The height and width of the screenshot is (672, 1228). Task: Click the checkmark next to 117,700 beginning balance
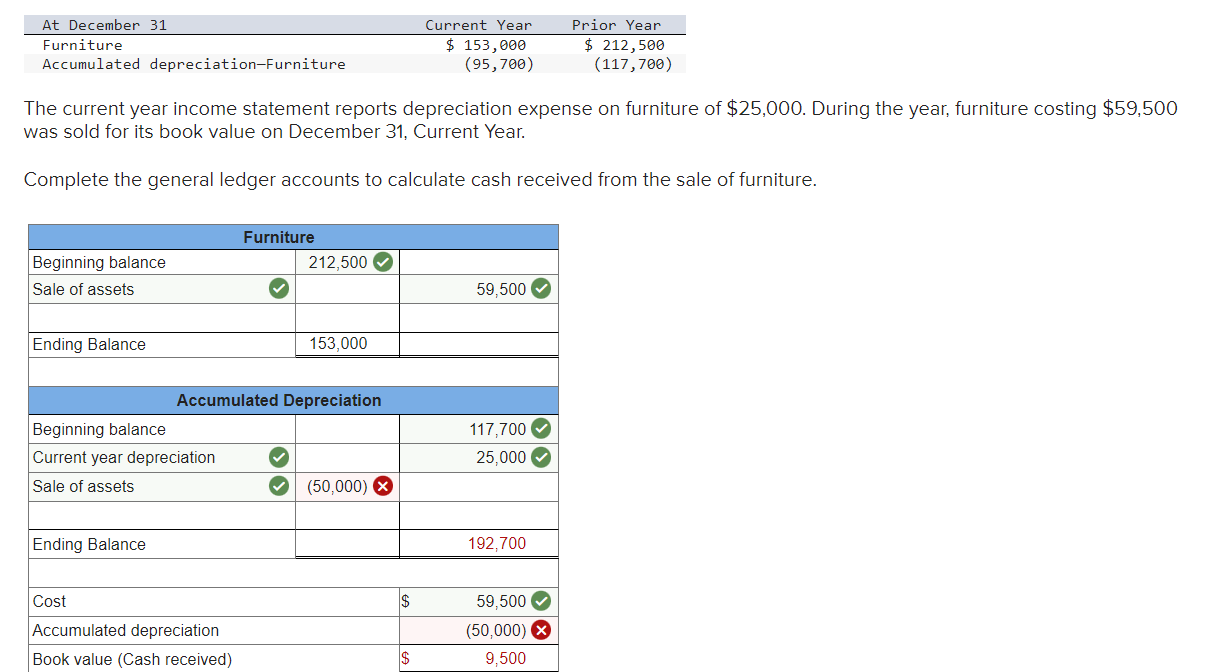coord(542,428)
